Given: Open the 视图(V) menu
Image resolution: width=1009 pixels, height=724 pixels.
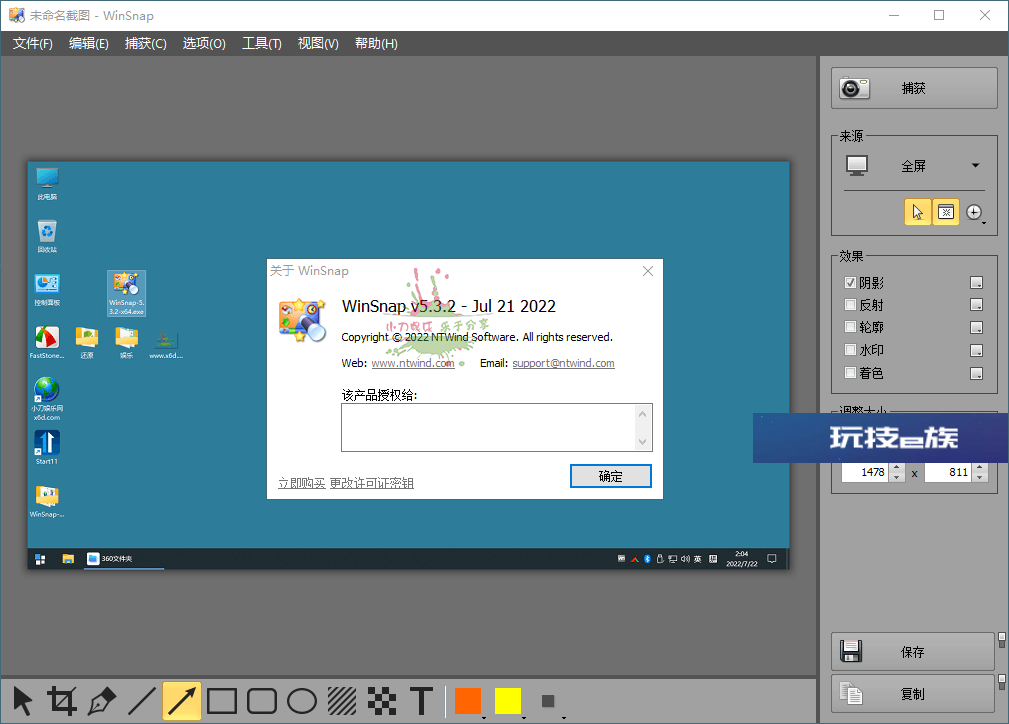Looking at the screenshot, I should point(318,43).
